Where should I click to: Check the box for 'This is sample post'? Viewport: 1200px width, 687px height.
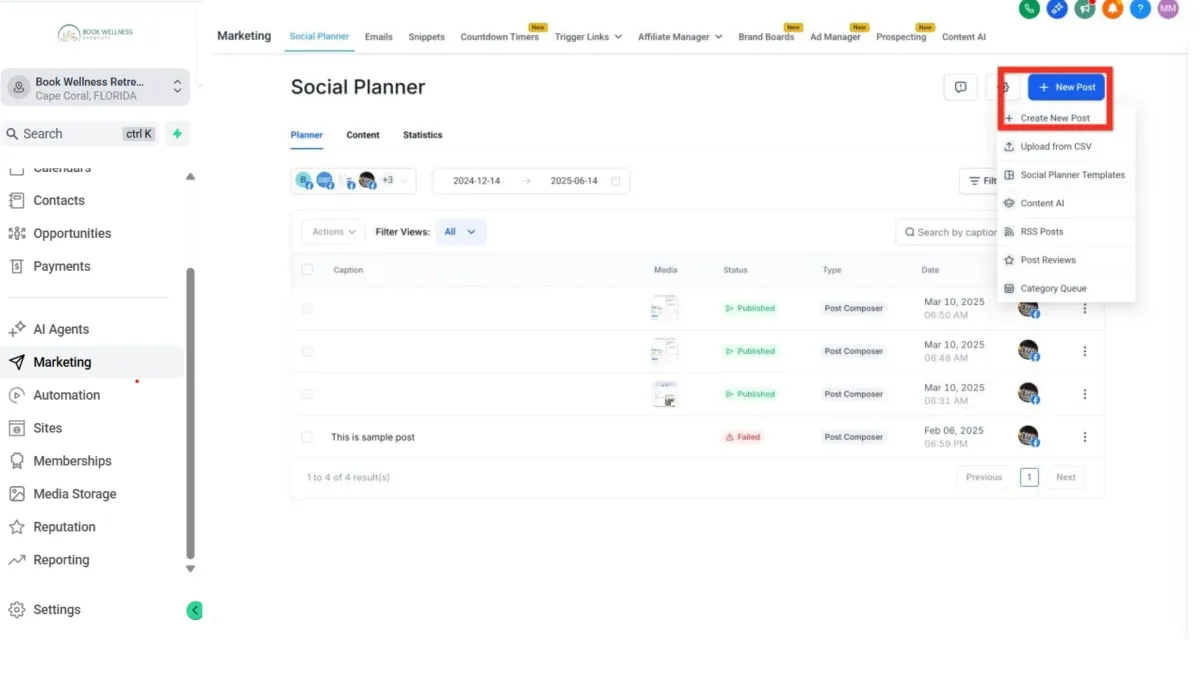(307, 437)
